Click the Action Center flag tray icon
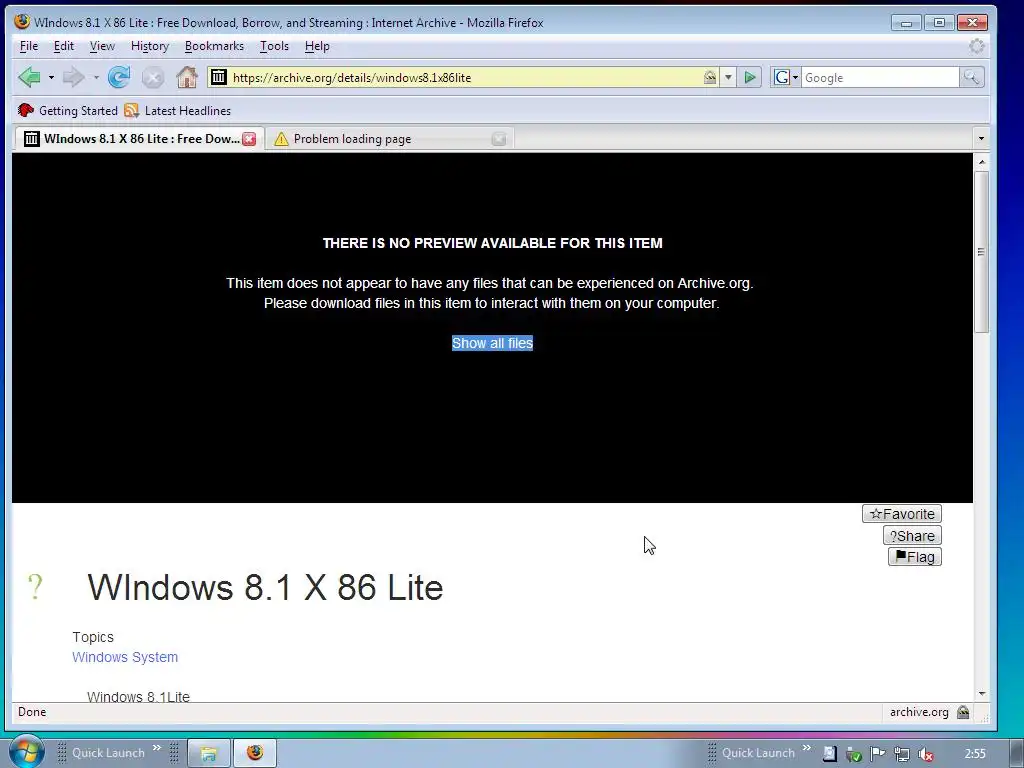 tap(878, 754)
